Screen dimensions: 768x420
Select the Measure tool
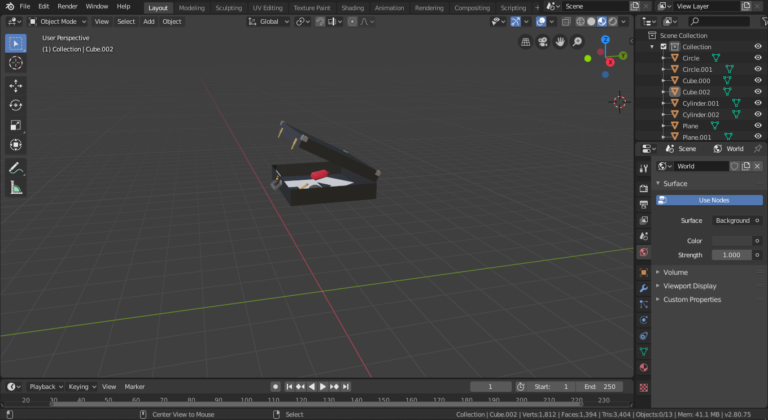pos(16,187)
